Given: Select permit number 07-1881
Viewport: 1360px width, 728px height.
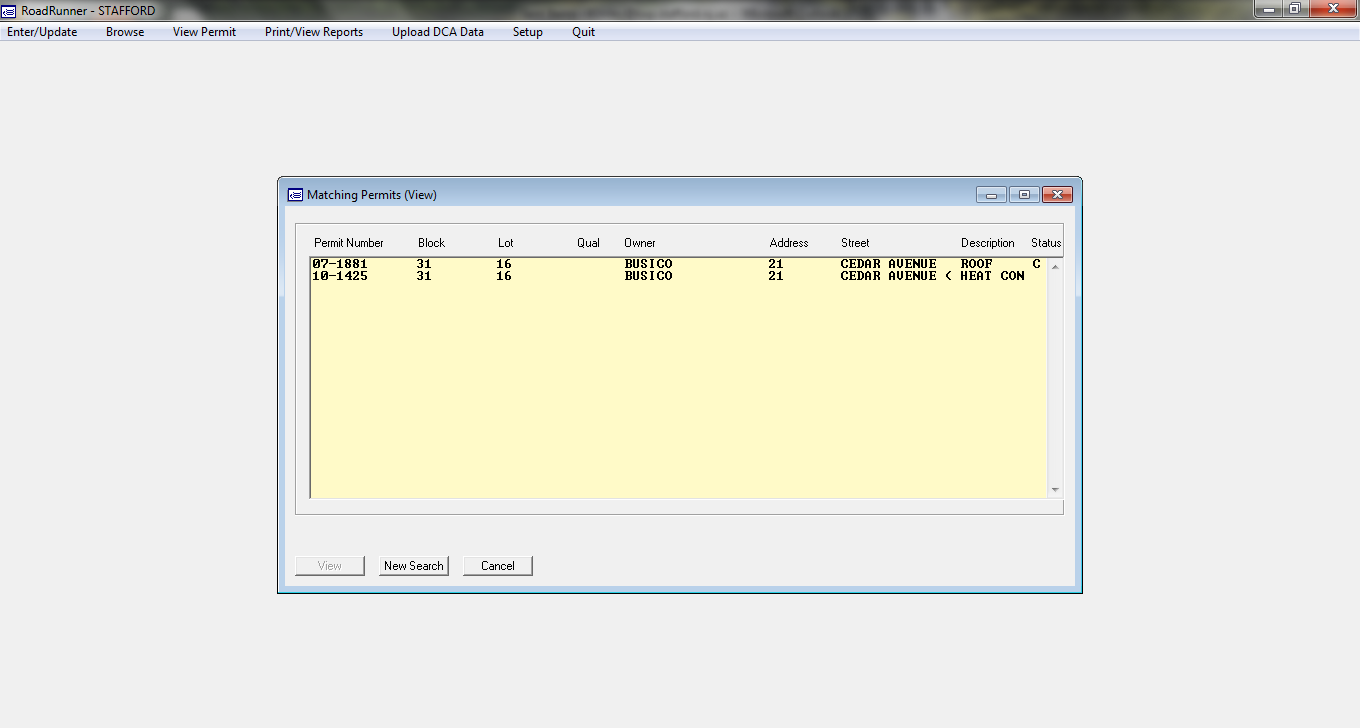Looking at the screenshot, I should (x=340, y=264).
